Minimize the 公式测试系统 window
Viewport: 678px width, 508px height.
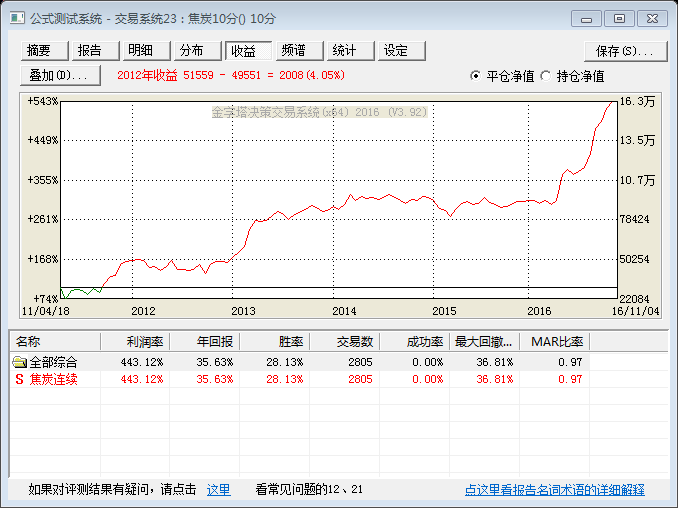point(586,19)
